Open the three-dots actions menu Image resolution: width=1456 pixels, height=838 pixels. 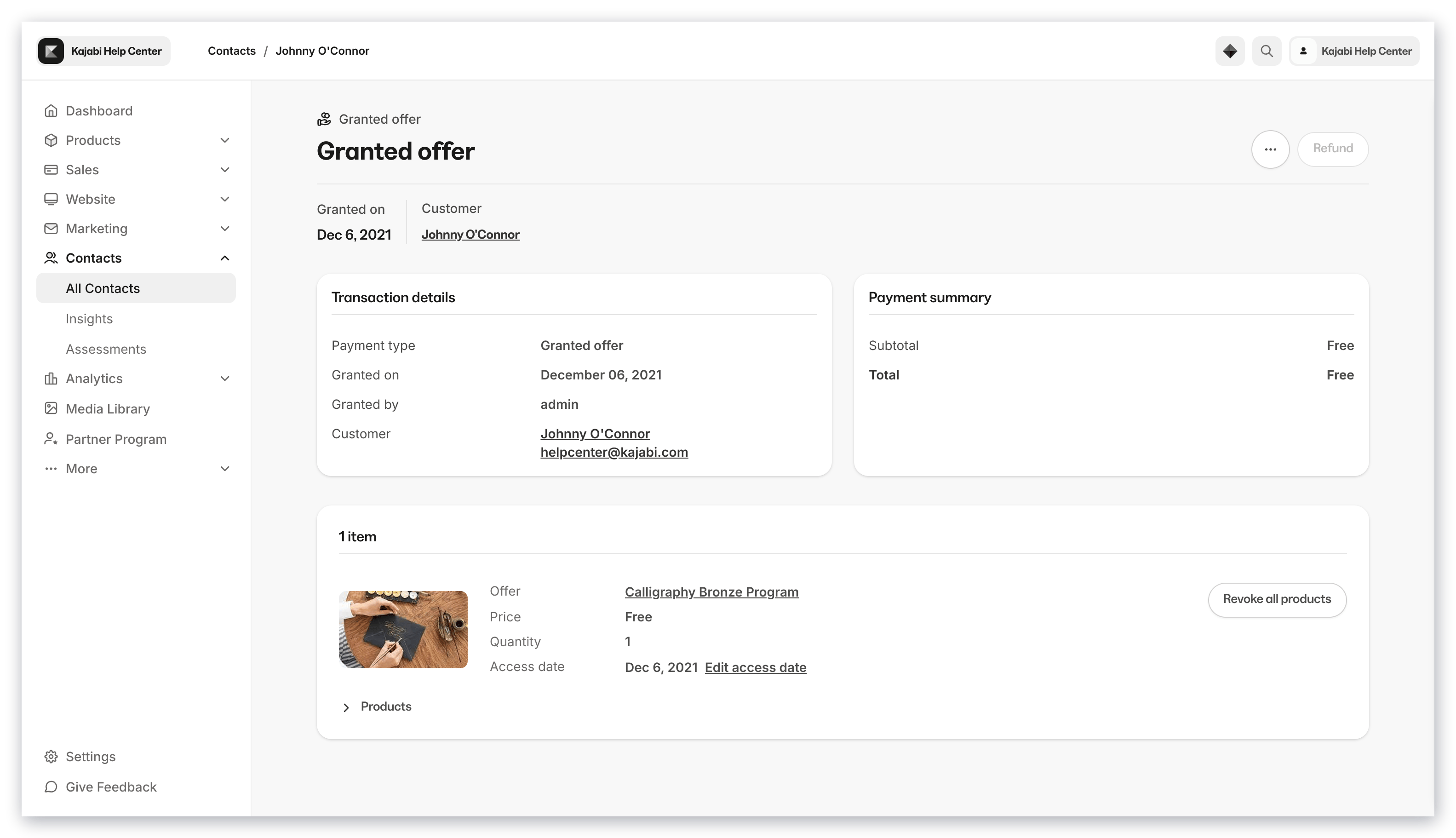[x=1270, y=149]
